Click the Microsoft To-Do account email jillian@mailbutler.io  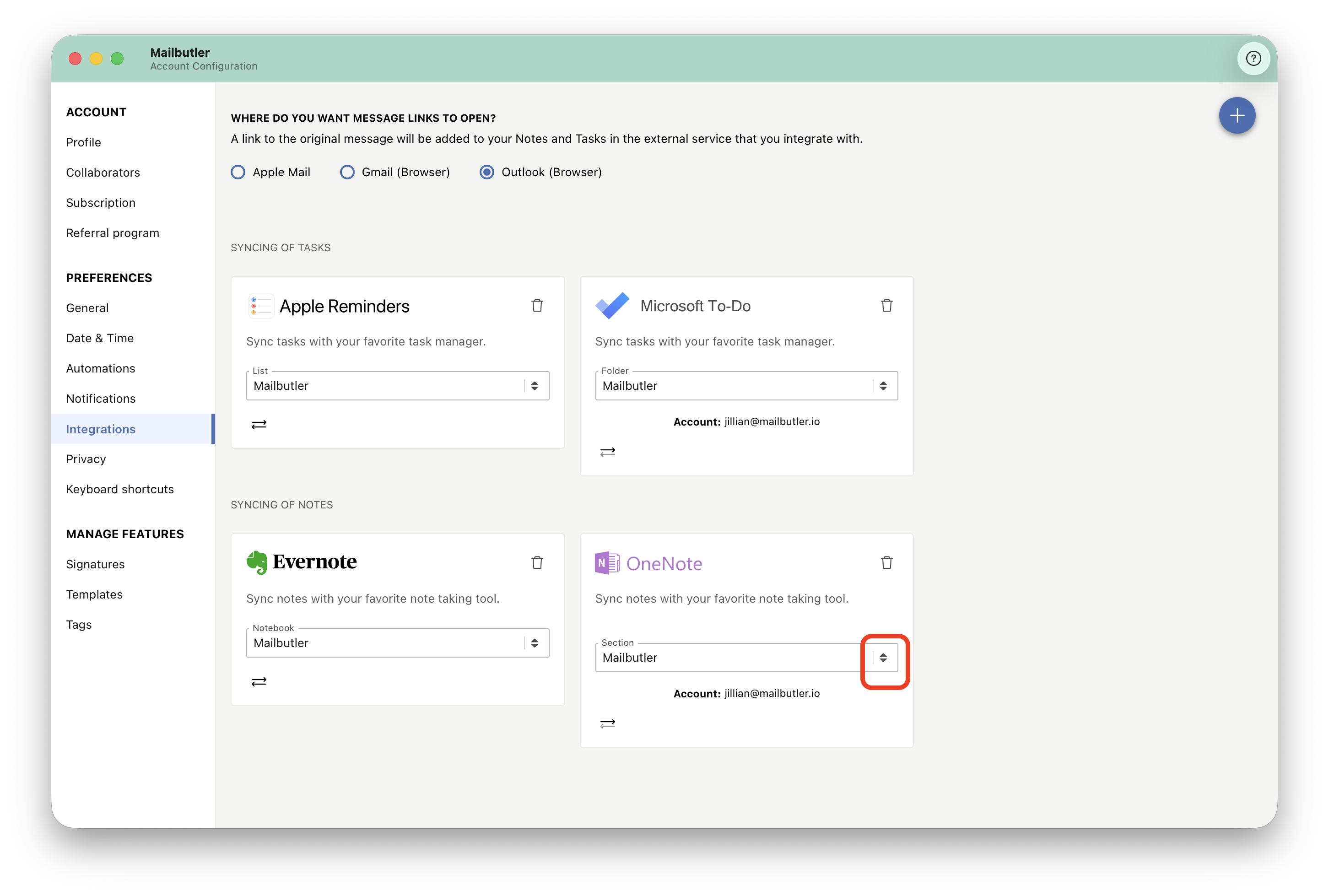pos(772,422)
